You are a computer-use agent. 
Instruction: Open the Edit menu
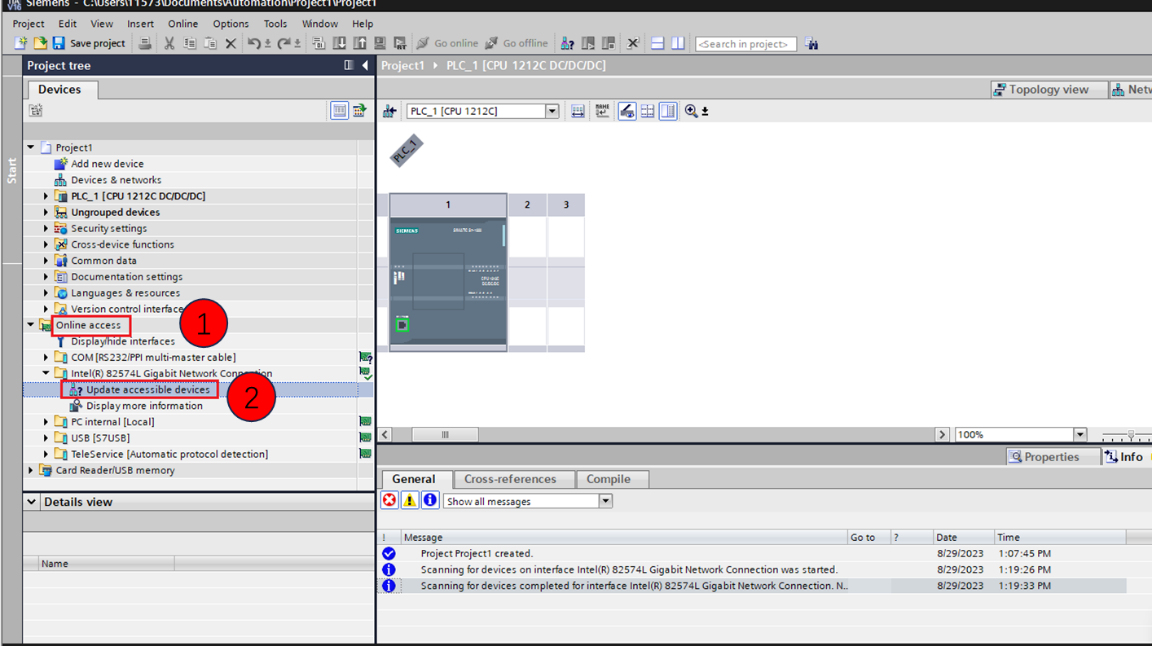click(x=67, y=24)
